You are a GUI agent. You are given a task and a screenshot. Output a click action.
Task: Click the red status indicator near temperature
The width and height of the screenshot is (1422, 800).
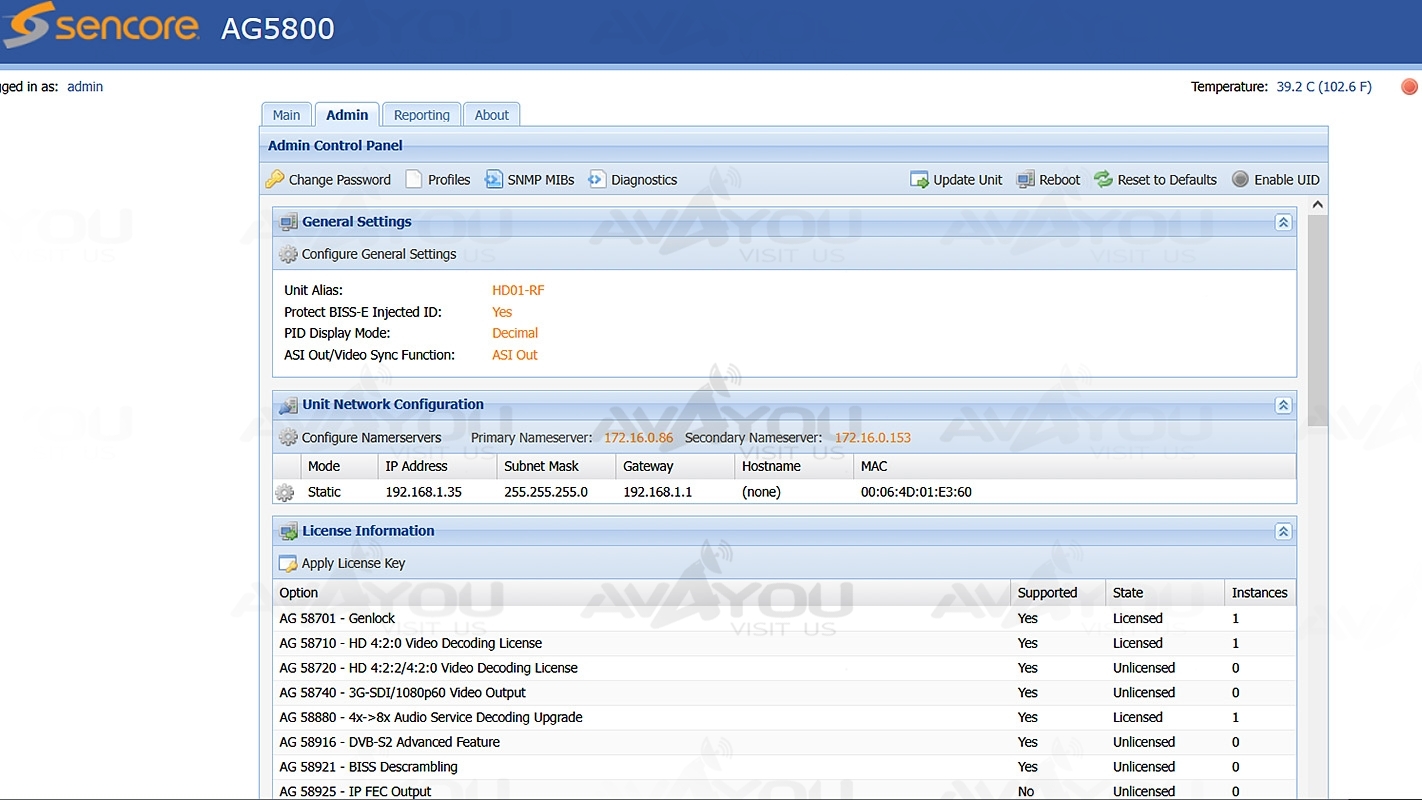point(1409,87)
